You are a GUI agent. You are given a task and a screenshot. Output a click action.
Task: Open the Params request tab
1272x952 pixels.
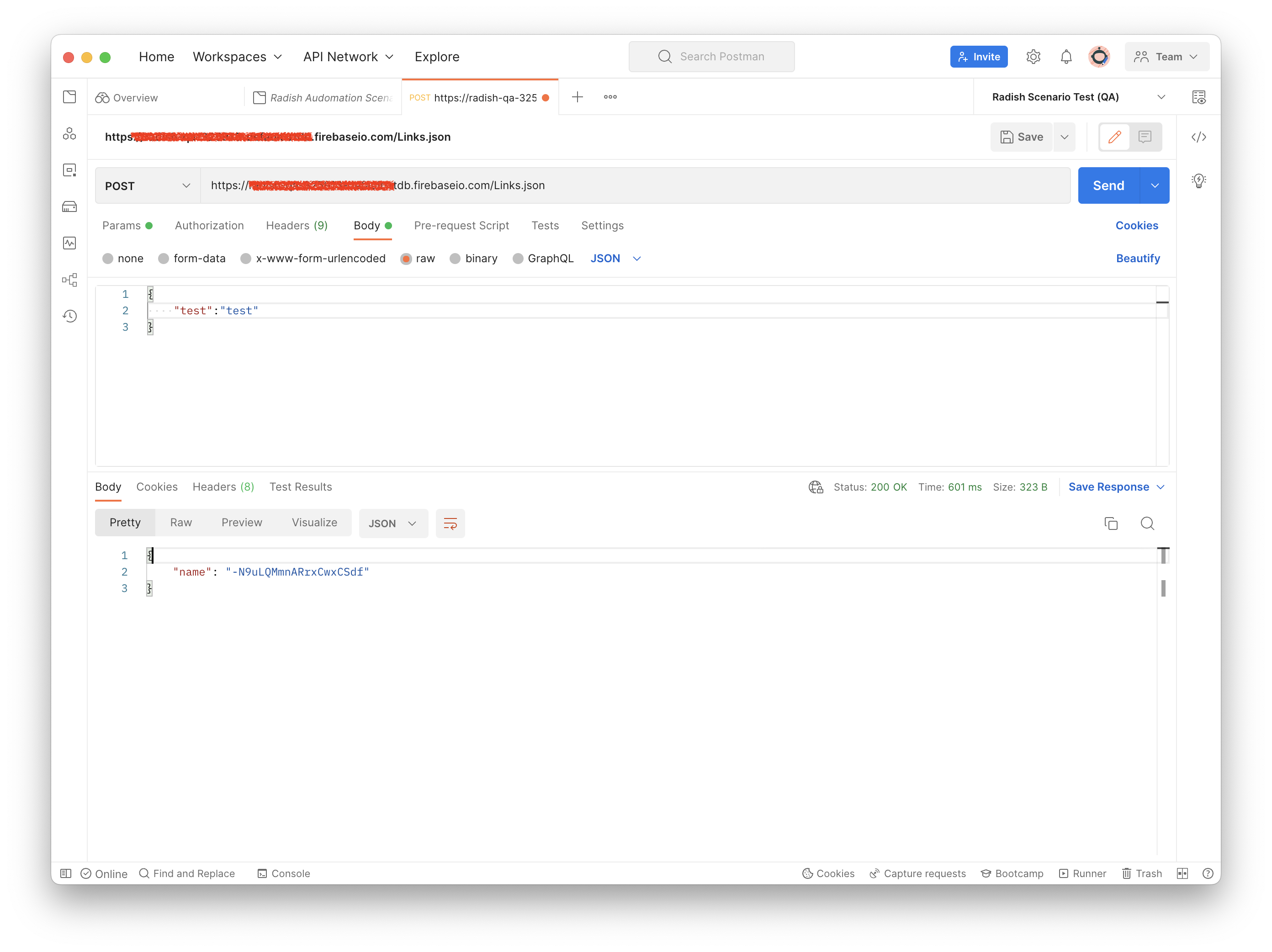click(127, 225)
